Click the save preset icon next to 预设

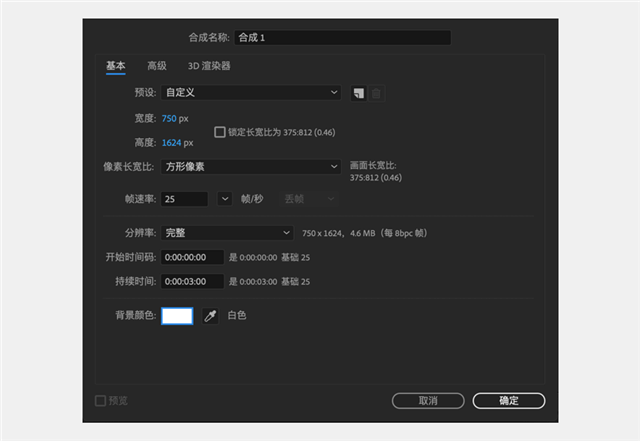coord(358,93)
